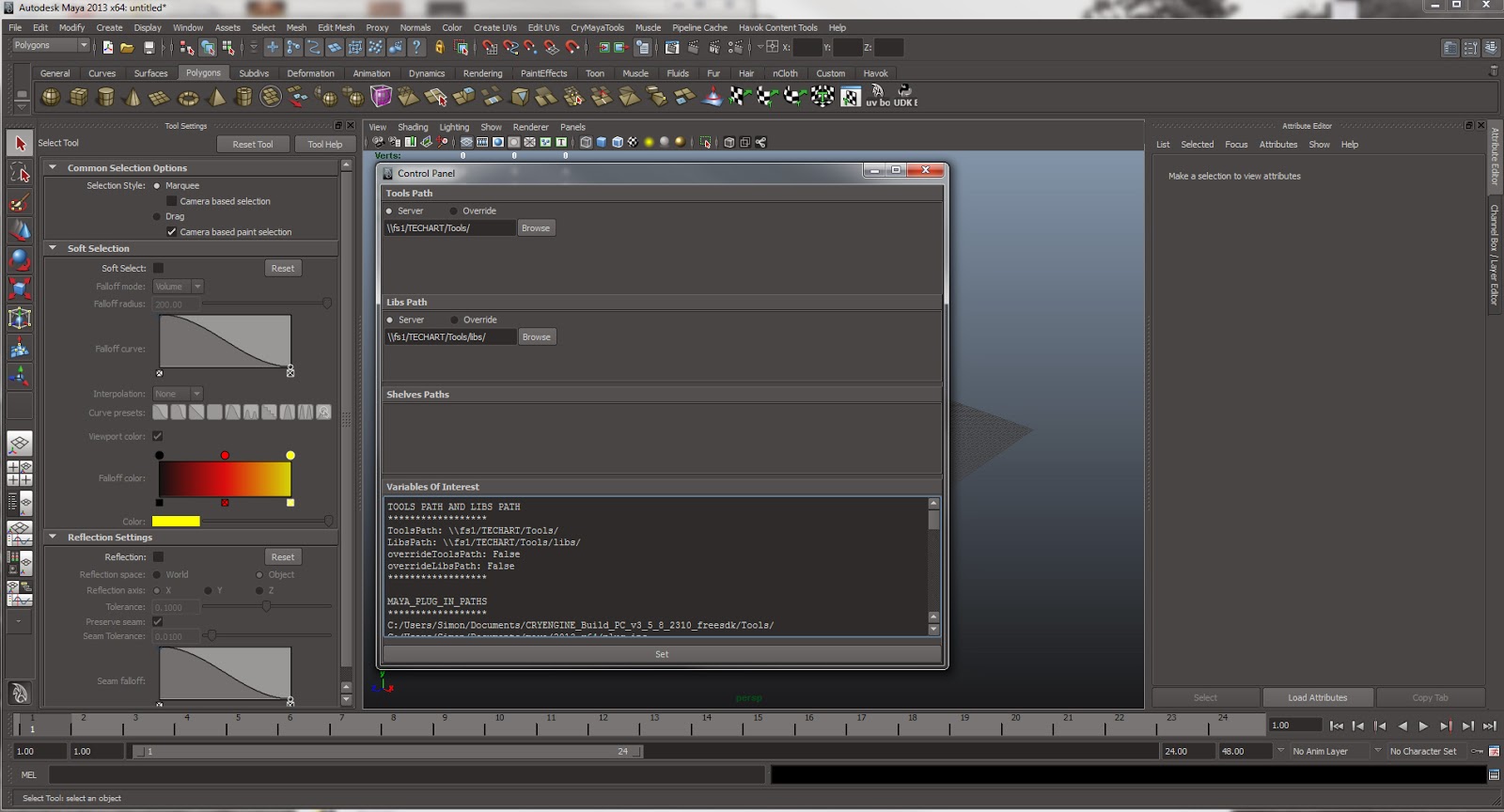
Task: Switch to the four-view layout
Action: pos(20,473)
